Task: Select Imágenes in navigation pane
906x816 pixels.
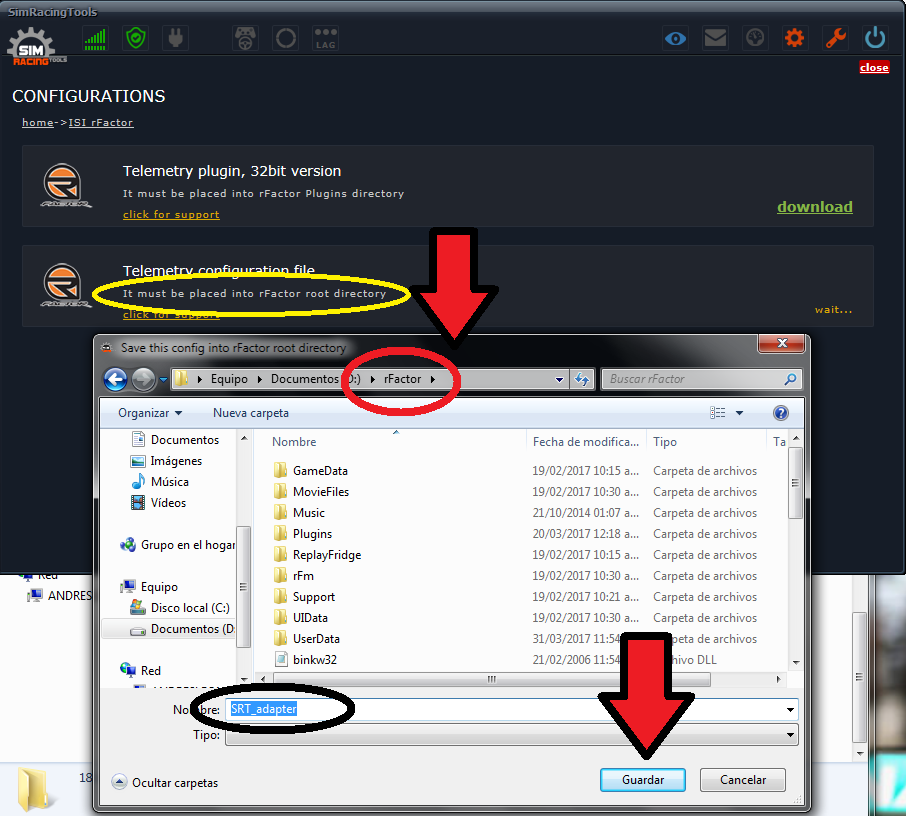Action: click(x=166, y=461)
